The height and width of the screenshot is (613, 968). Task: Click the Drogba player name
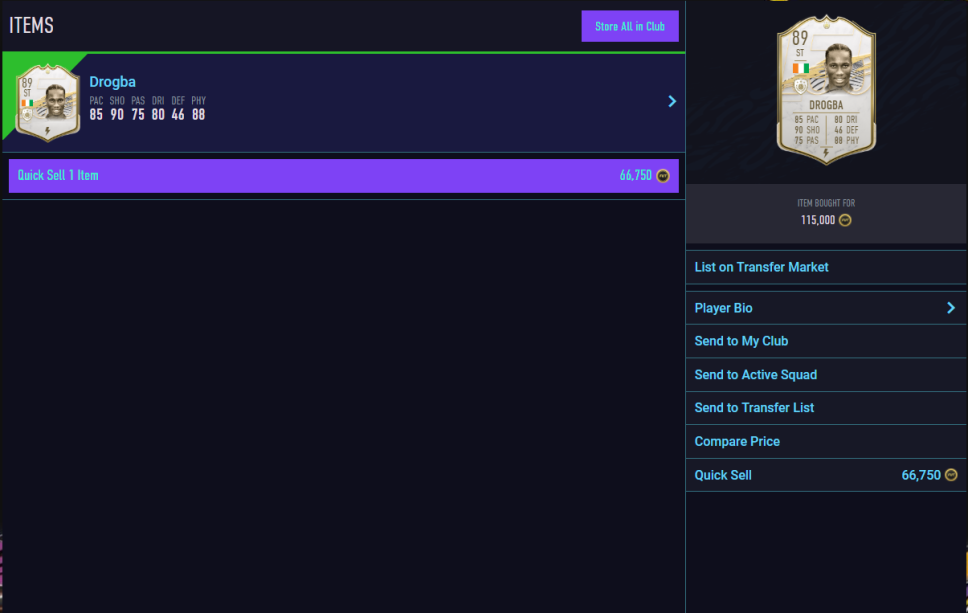[x=112, y=81]
